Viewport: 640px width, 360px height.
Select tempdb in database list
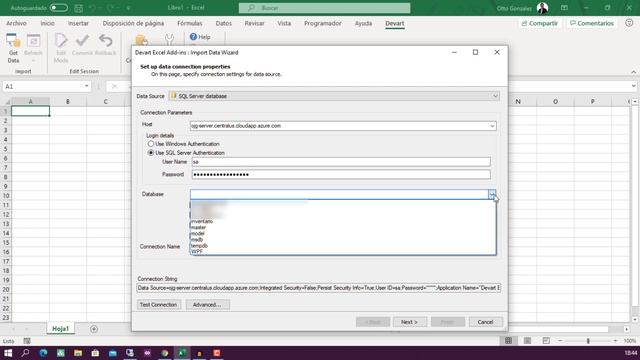pos(343,246)
